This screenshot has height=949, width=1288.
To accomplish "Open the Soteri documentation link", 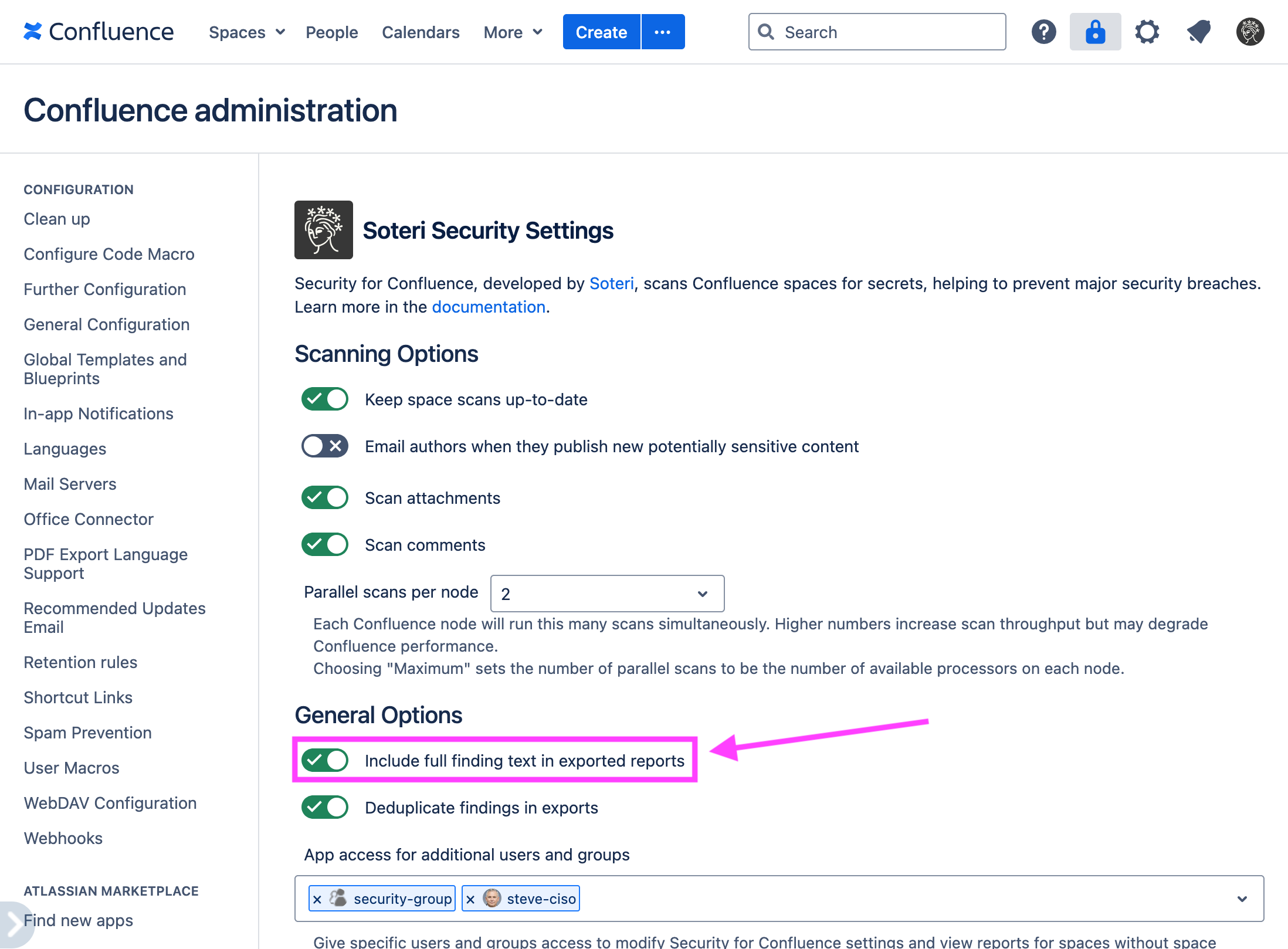I will click(x=488, y=306).
